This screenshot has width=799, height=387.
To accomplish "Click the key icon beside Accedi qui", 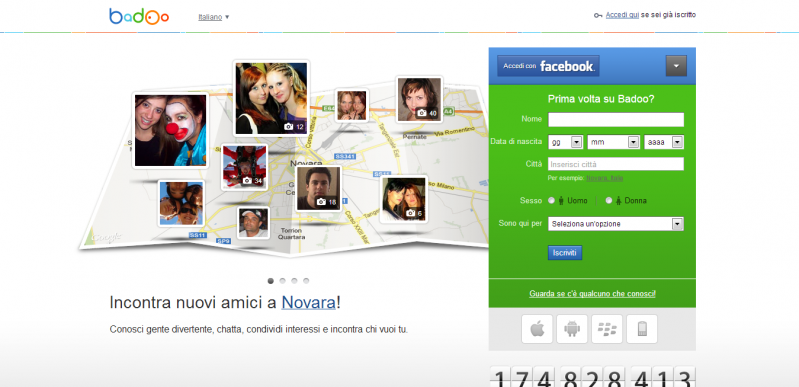I will coord(598,16).
